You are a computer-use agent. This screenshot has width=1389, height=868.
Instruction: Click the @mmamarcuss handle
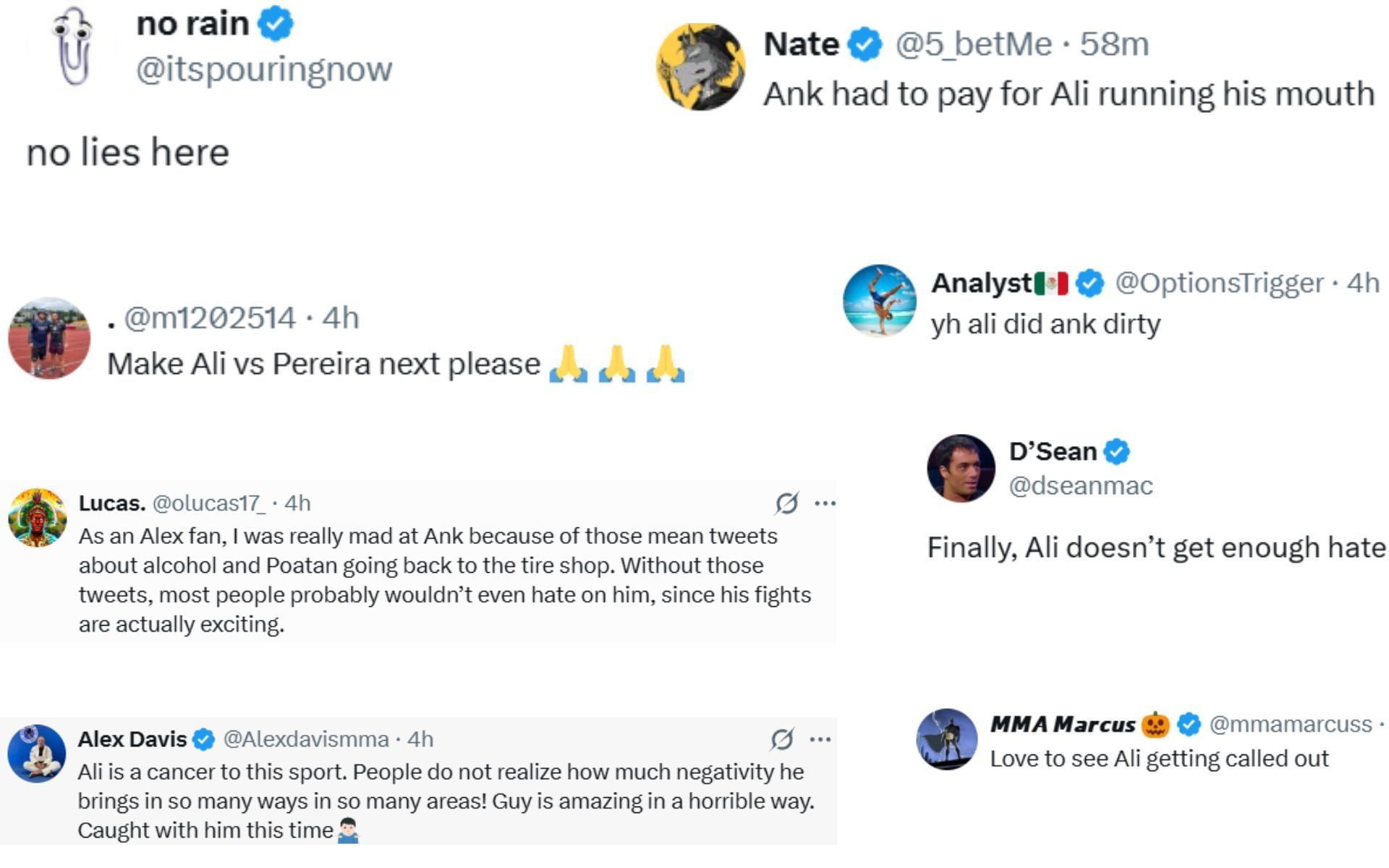pyautogui.click(x=1291, y=724)
